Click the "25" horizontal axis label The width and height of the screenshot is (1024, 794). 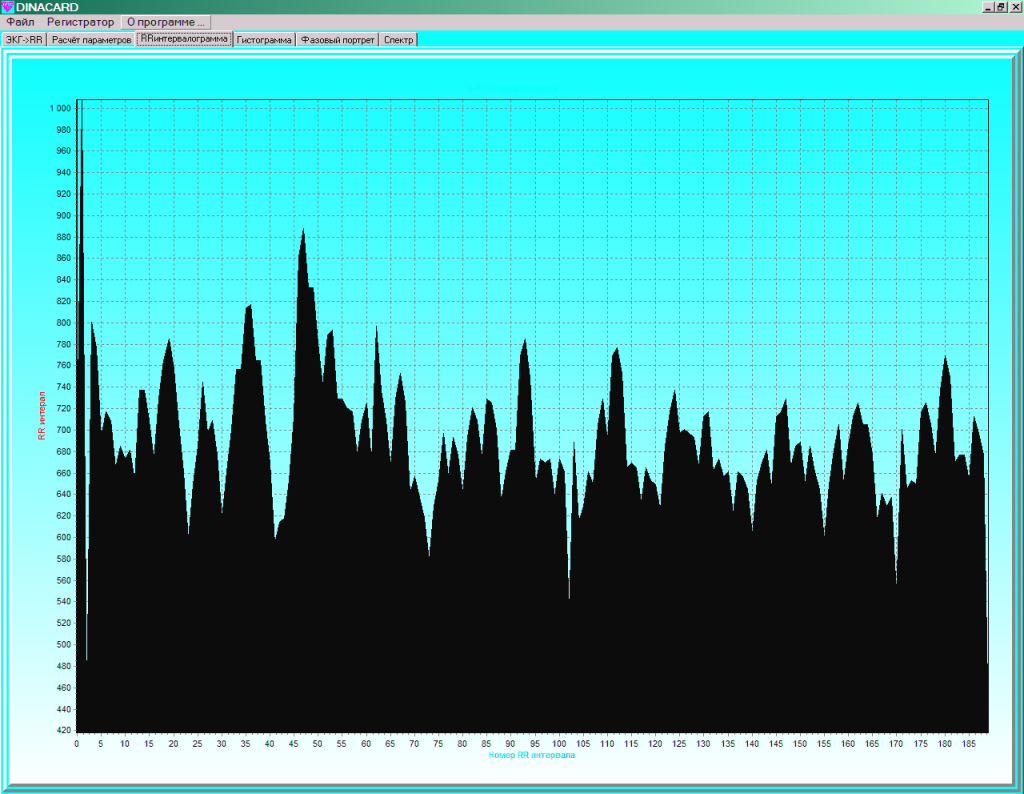(197, 744)
